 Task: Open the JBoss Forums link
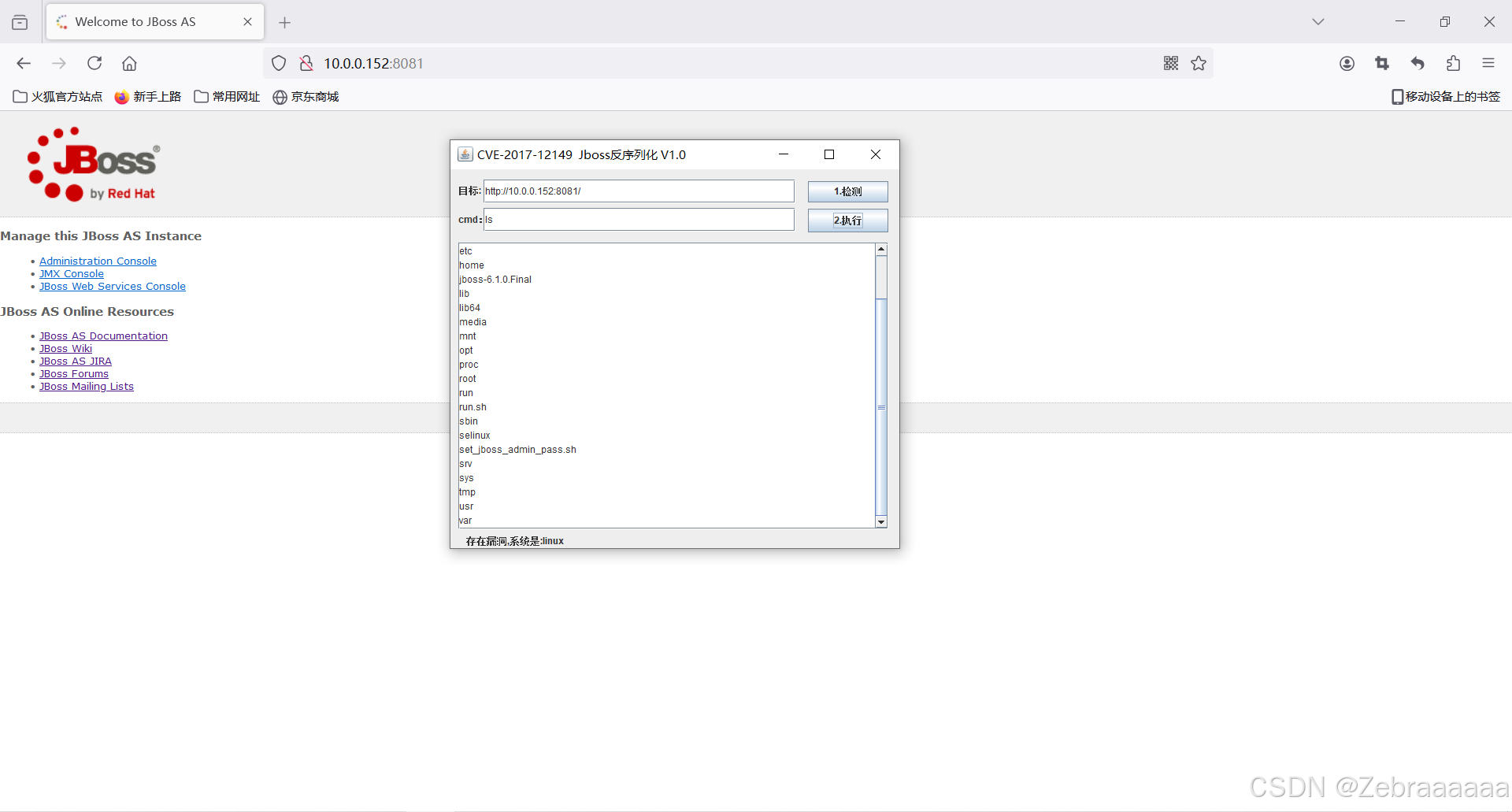[x=74, y=373]
